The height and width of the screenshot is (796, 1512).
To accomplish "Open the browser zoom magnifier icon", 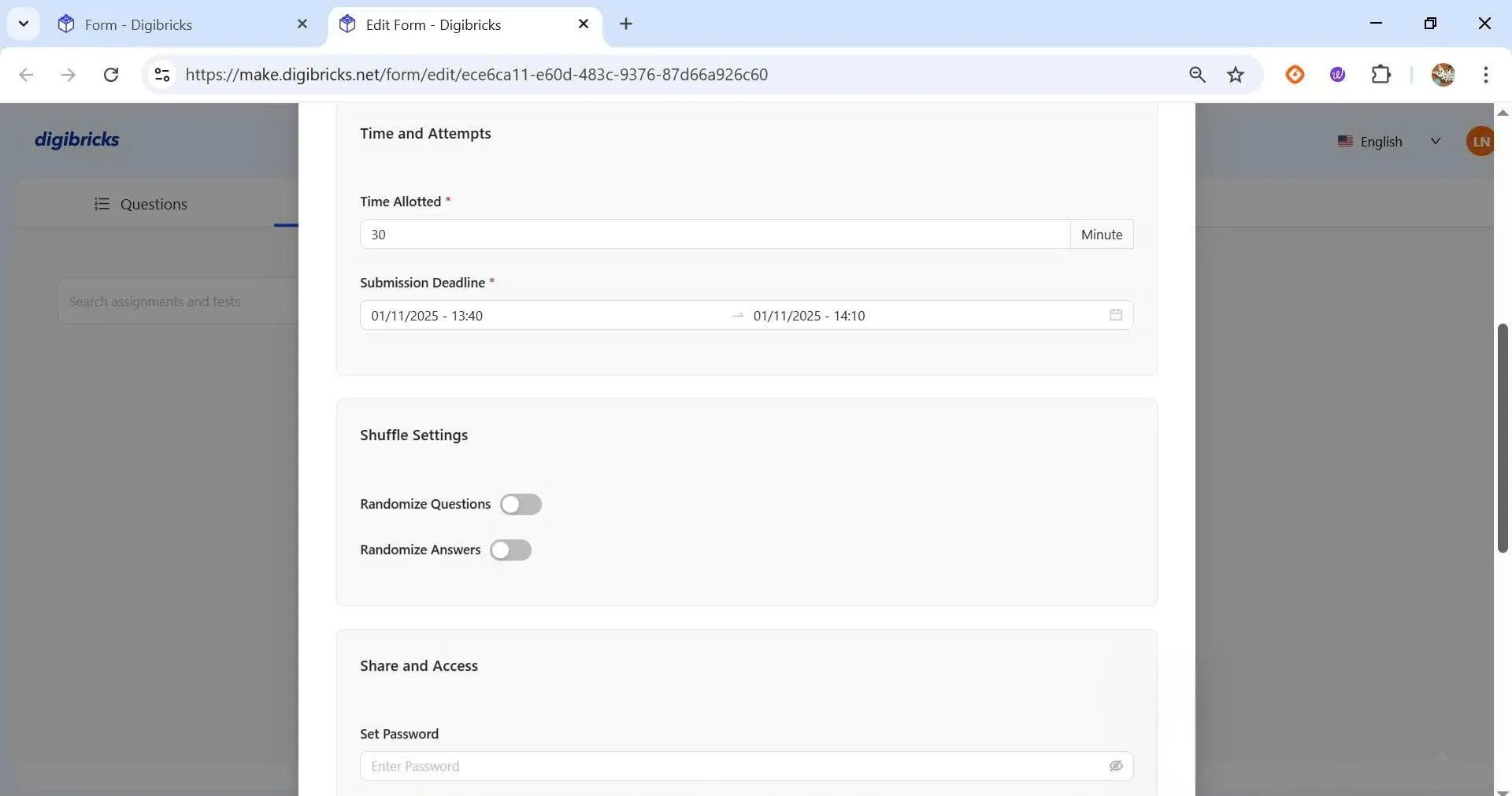I will [x=1196, y=75].
